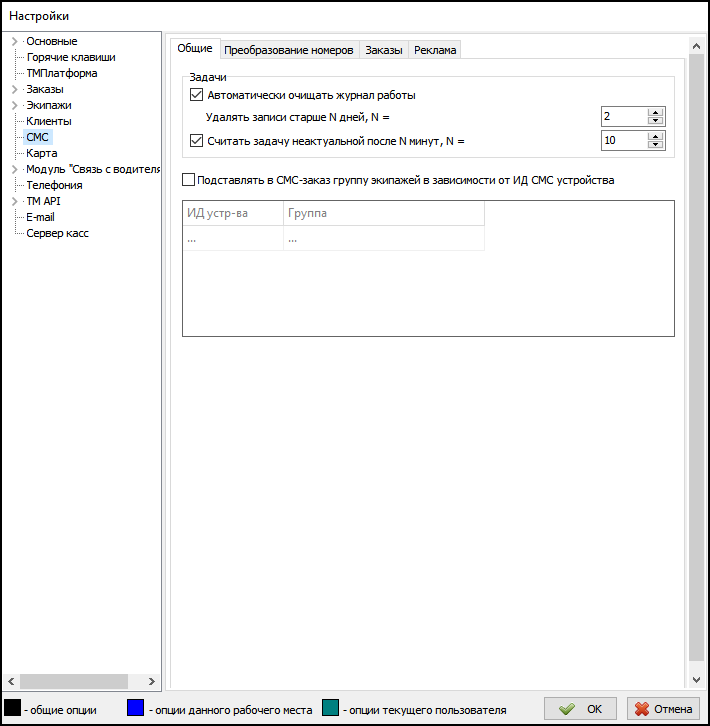Enable automatic work journal cleanup checkbox
The height and width of the screenshot is (726, 710).
pyautogui.click(x=196, y=96)
